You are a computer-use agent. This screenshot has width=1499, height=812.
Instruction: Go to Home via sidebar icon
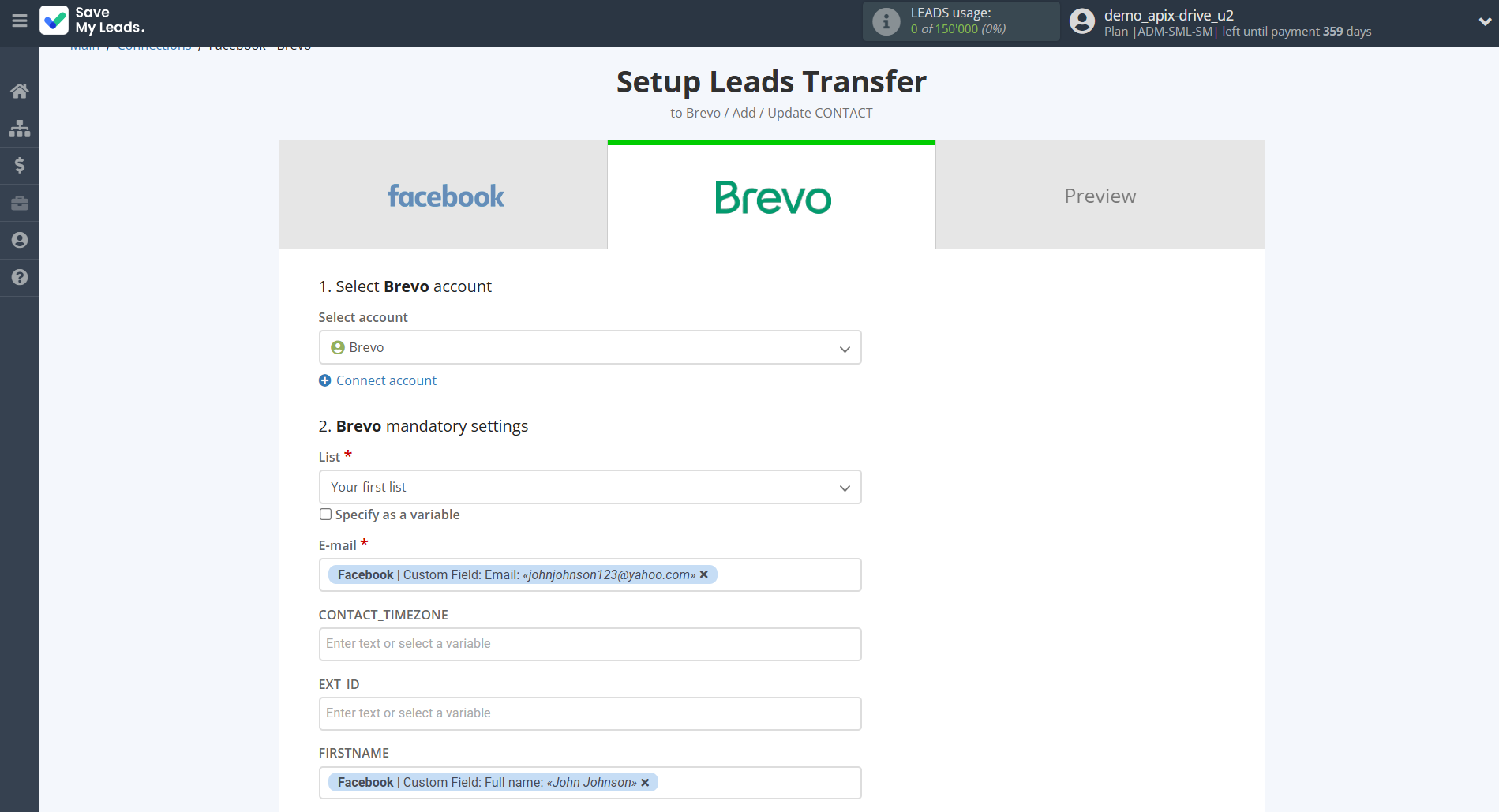[20, 91]
